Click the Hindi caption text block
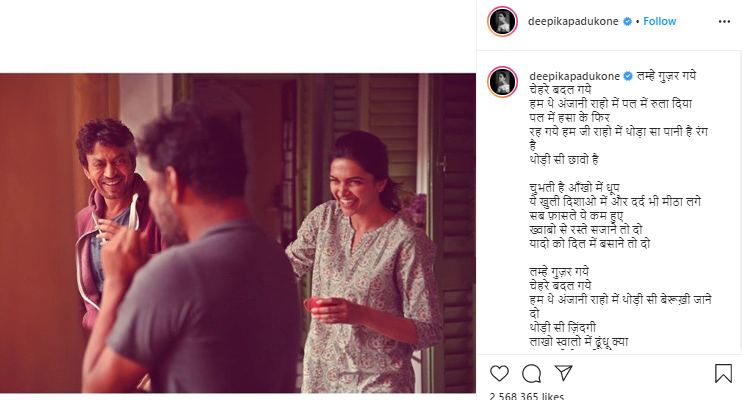Screen dimensions: 742x400 pos(620,209)
